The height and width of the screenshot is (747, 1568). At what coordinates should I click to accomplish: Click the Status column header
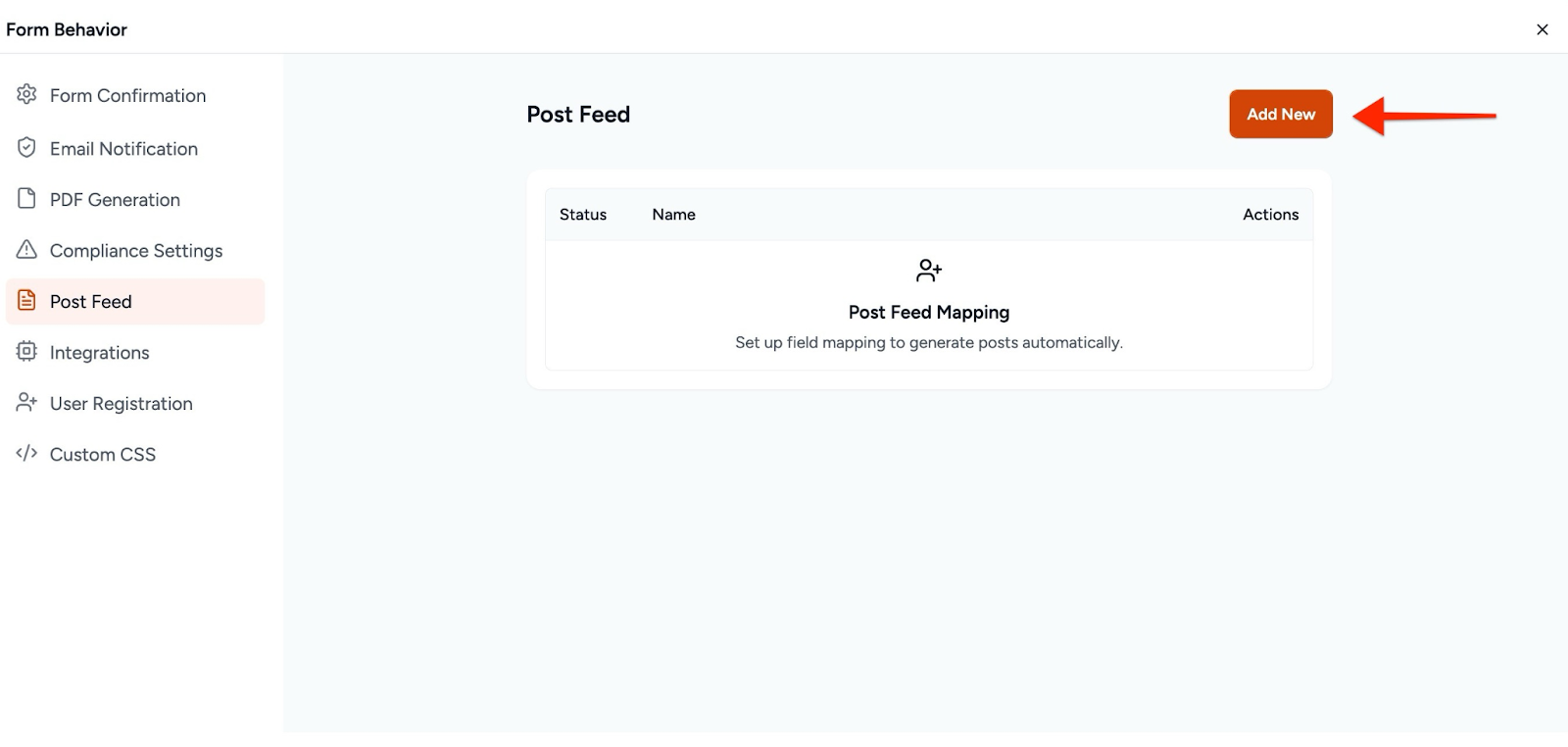583,215
